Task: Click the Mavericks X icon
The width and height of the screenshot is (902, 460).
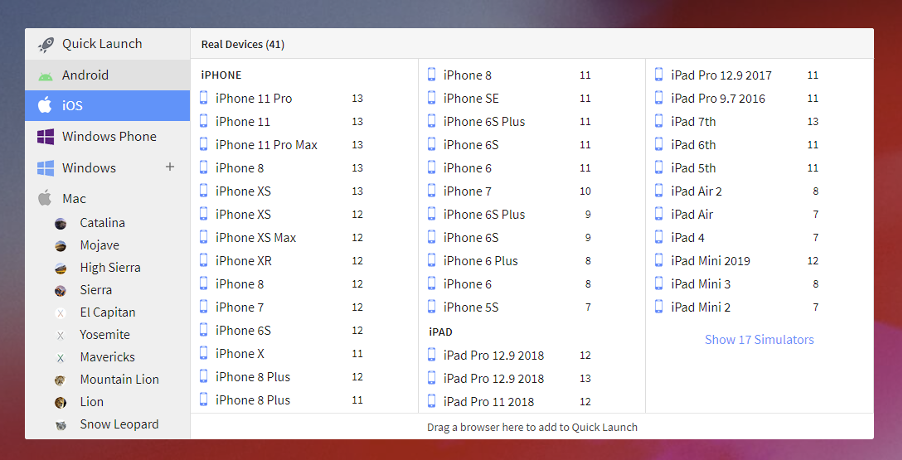Action: click(x=60, y=358)
